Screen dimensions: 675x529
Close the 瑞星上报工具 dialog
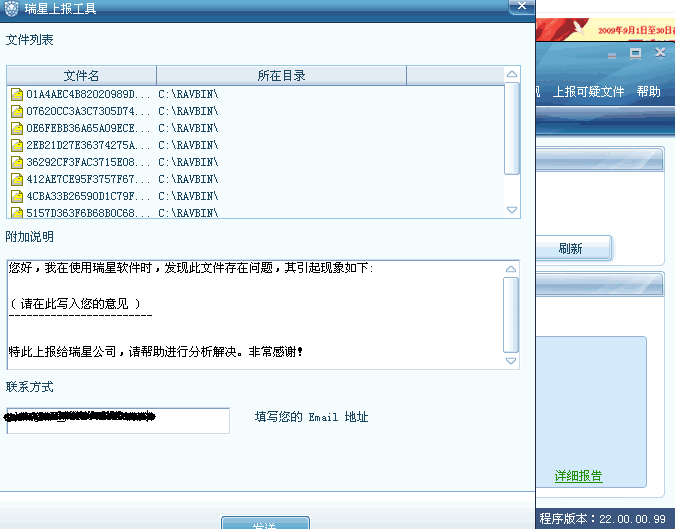522,6
